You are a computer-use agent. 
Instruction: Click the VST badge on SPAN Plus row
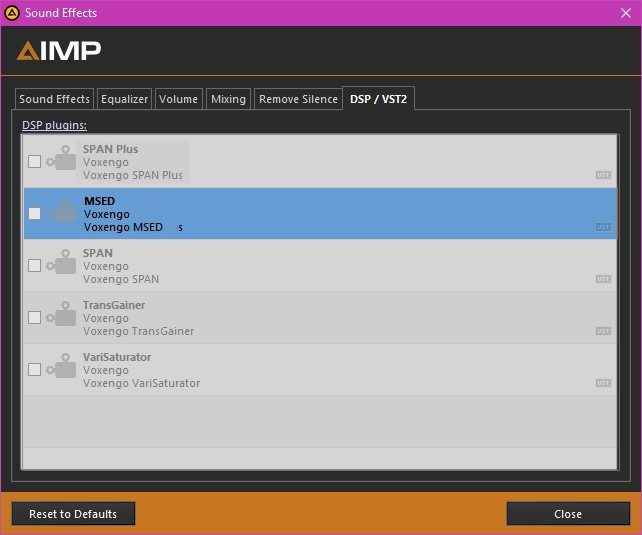pos(603,175)
